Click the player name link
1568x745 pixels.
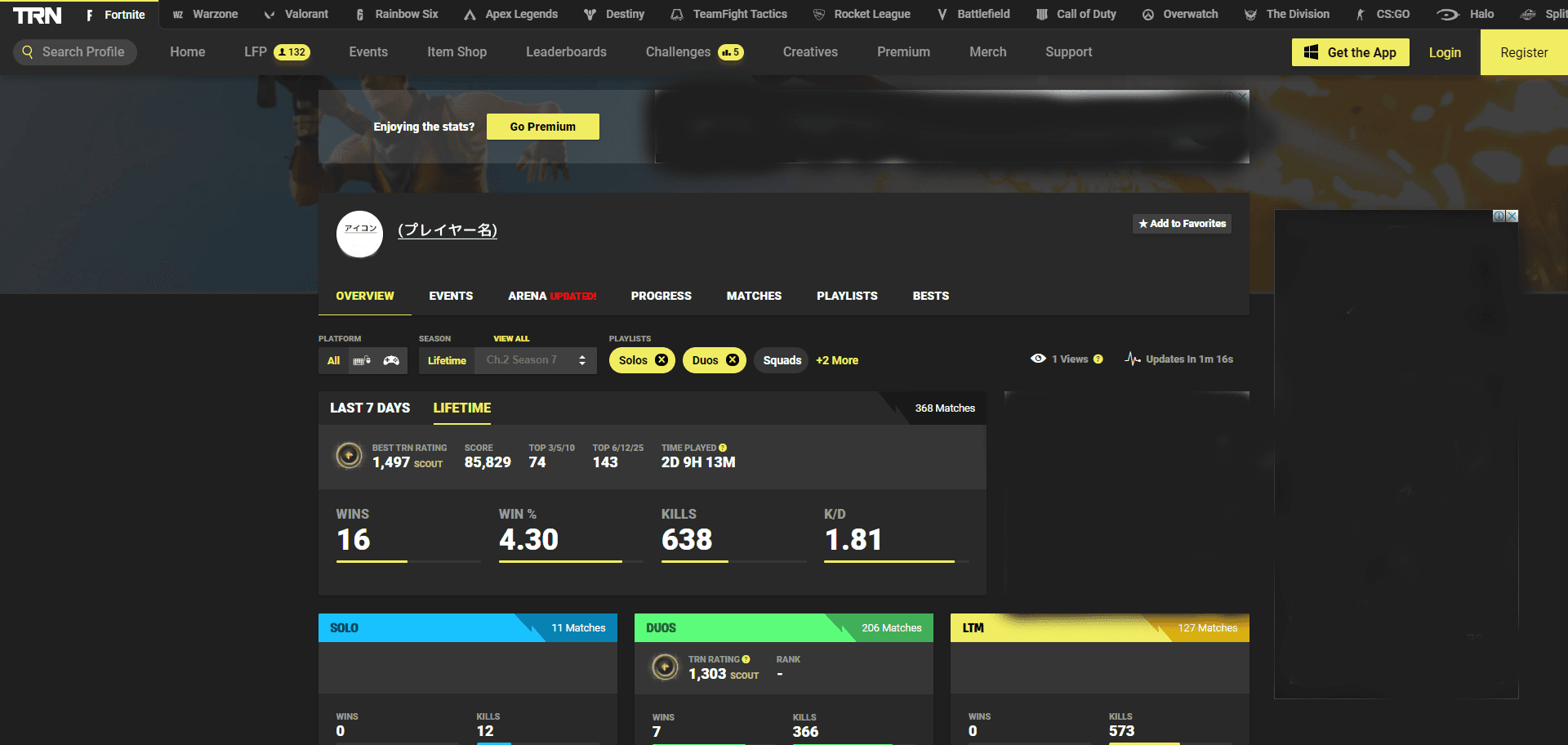click(448, 230)
